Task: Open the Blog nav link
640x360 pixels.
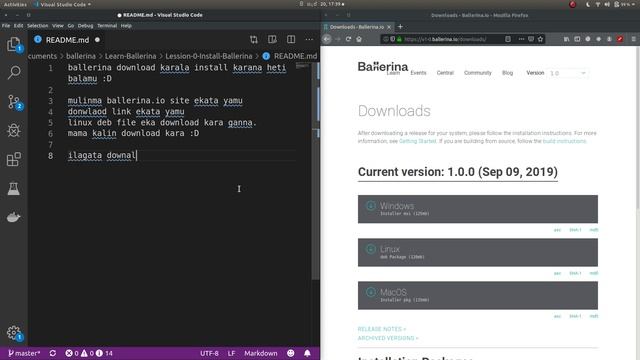Action: (x=507, y=73)
